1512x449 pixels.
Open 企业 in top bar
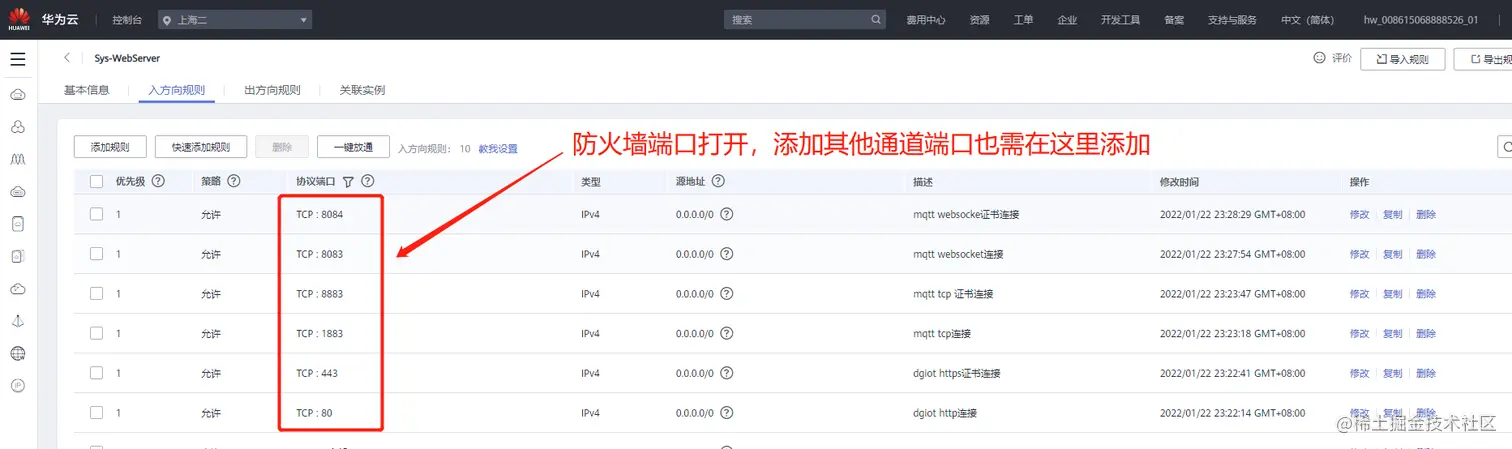pos(1067,20)
